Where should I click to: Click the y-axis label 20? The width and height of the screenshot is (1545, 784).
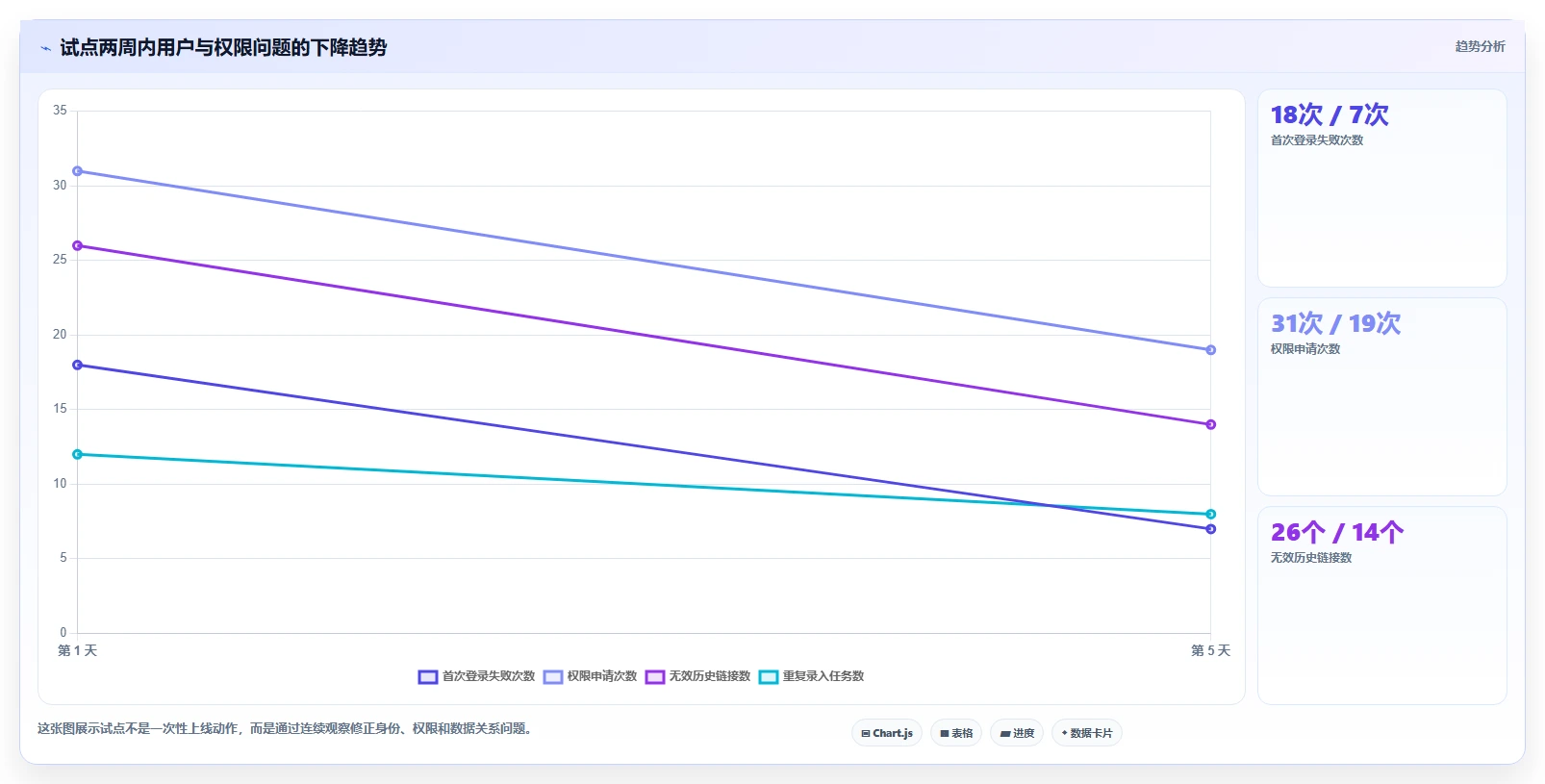[60, 335]
